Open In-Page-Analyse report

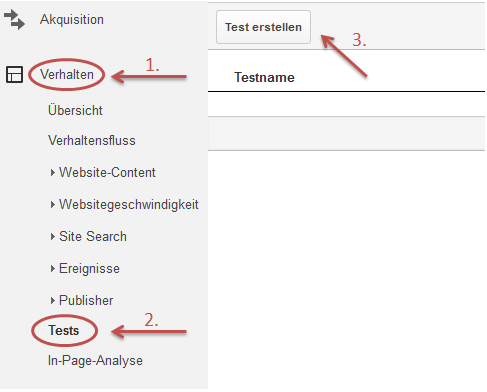click(x=95, y=361)
